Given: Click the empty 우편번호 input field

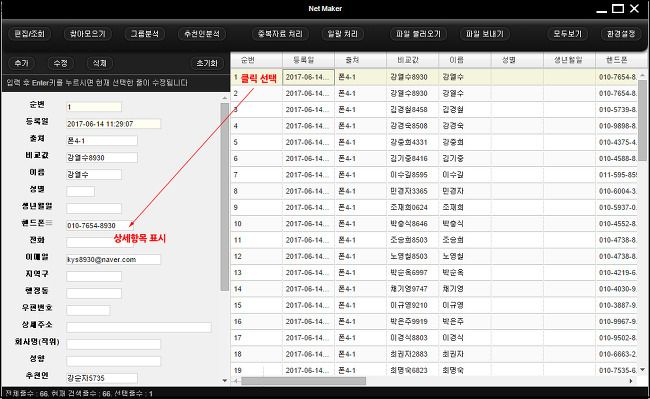Looking at the screenshot, I should coord(88,310).
